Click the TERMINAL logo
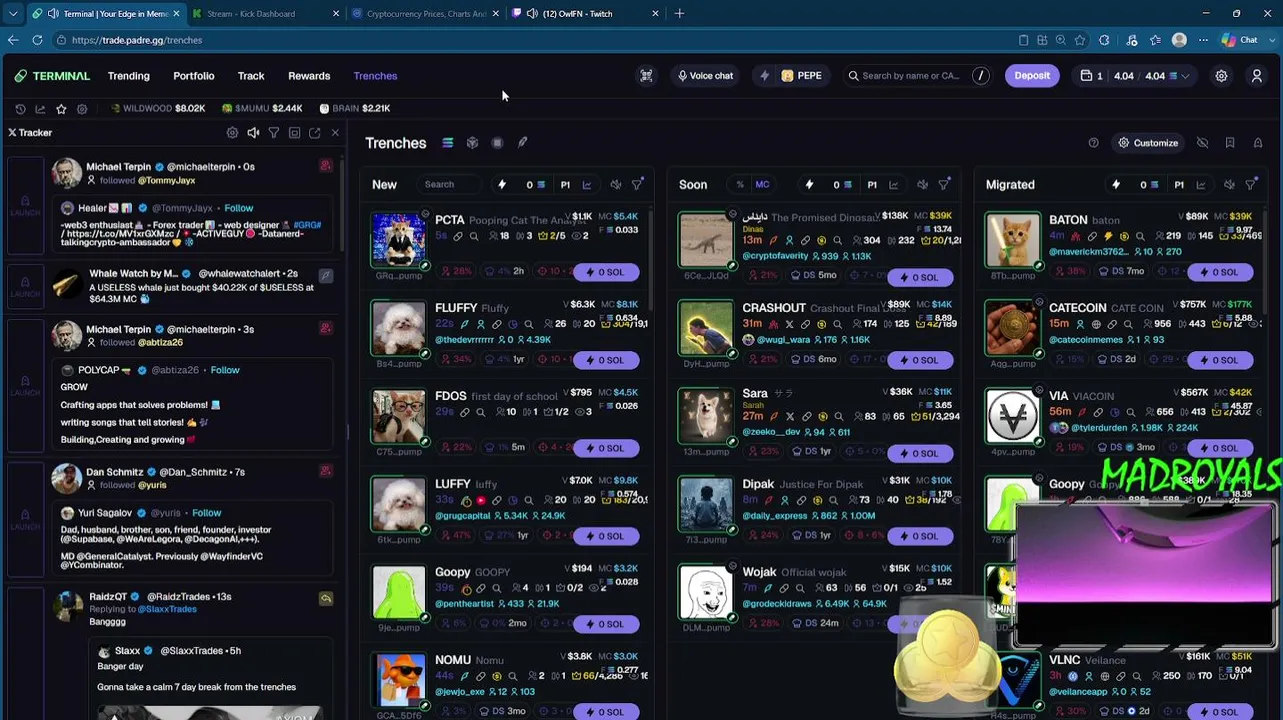The width and height of the screenshot is (1283, 720). coord(52,76)
